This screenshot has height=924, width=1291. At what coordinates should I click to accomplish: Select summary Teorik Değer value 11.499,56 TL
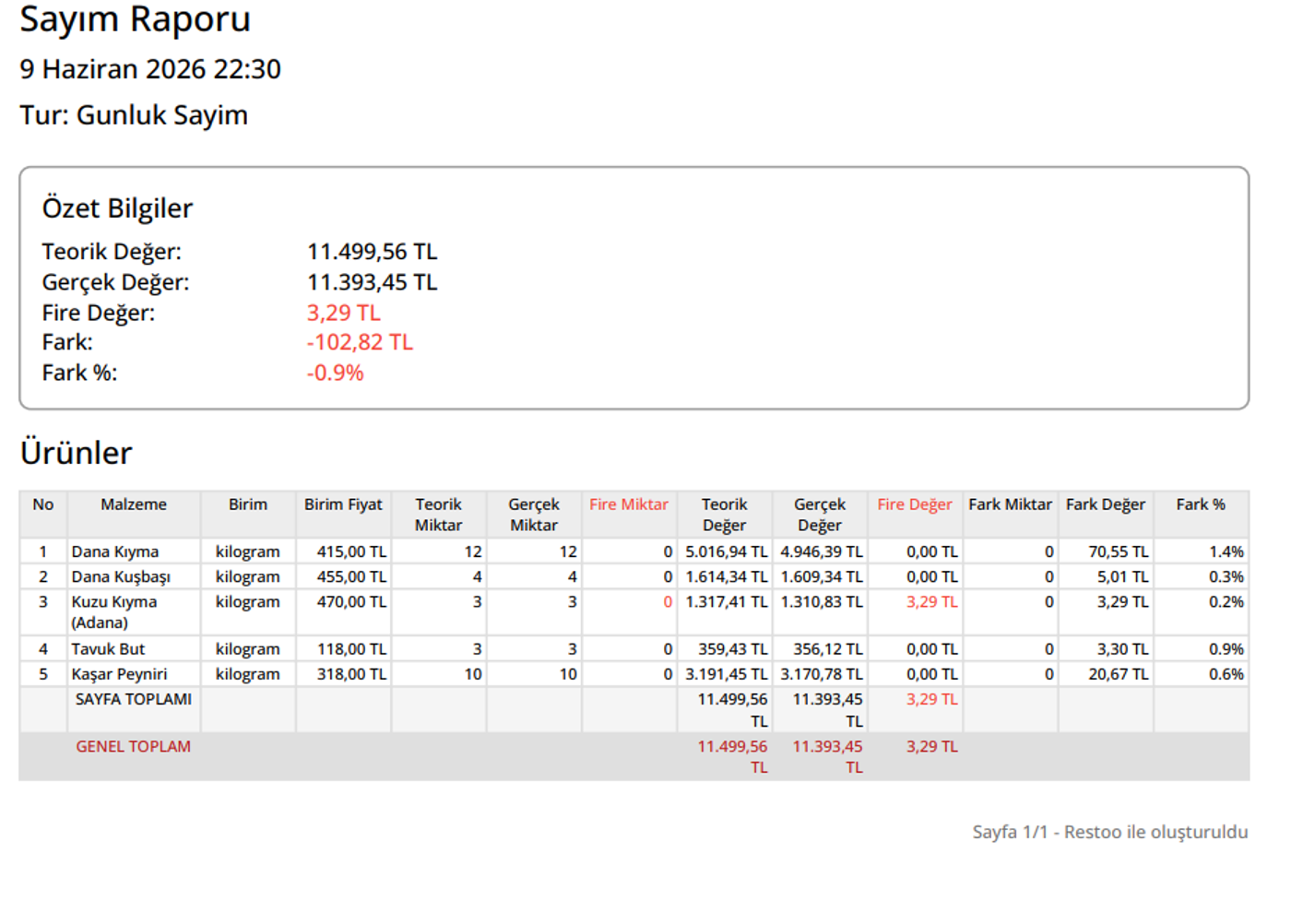(x=373, y=252)
